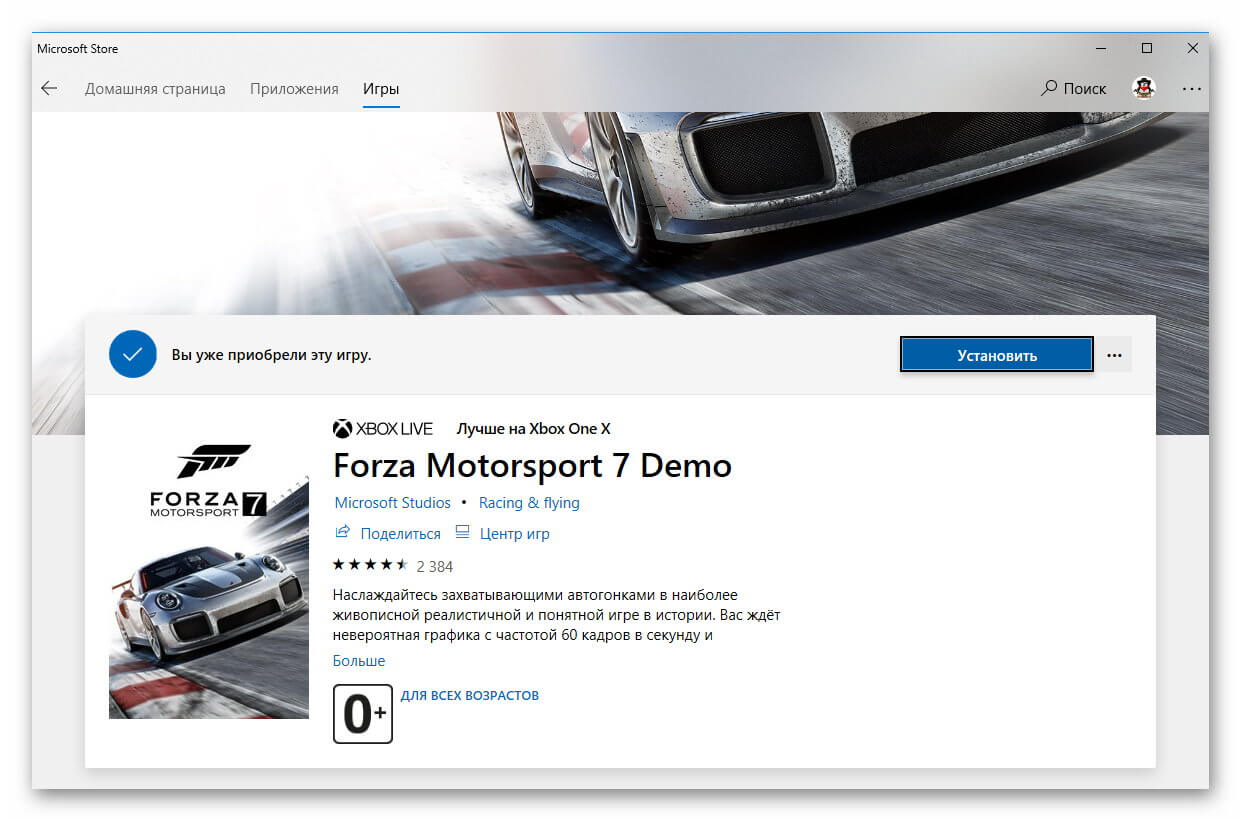Click the Лучше на Xbox One X label
1241x821 pixels.
tap(533, 429)
